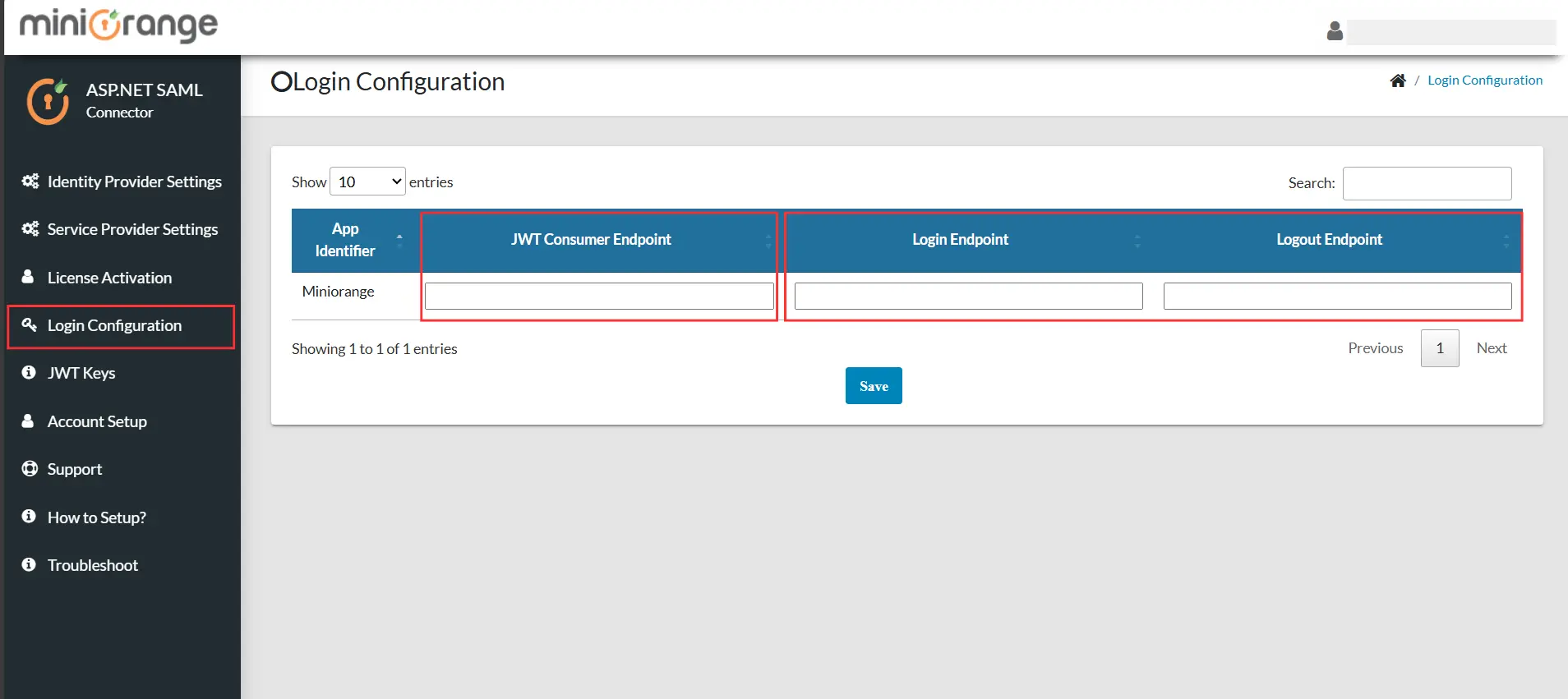Click the gears icon beside Service Provider Settings
The image size is (1568, 699).
coord(30,228)
